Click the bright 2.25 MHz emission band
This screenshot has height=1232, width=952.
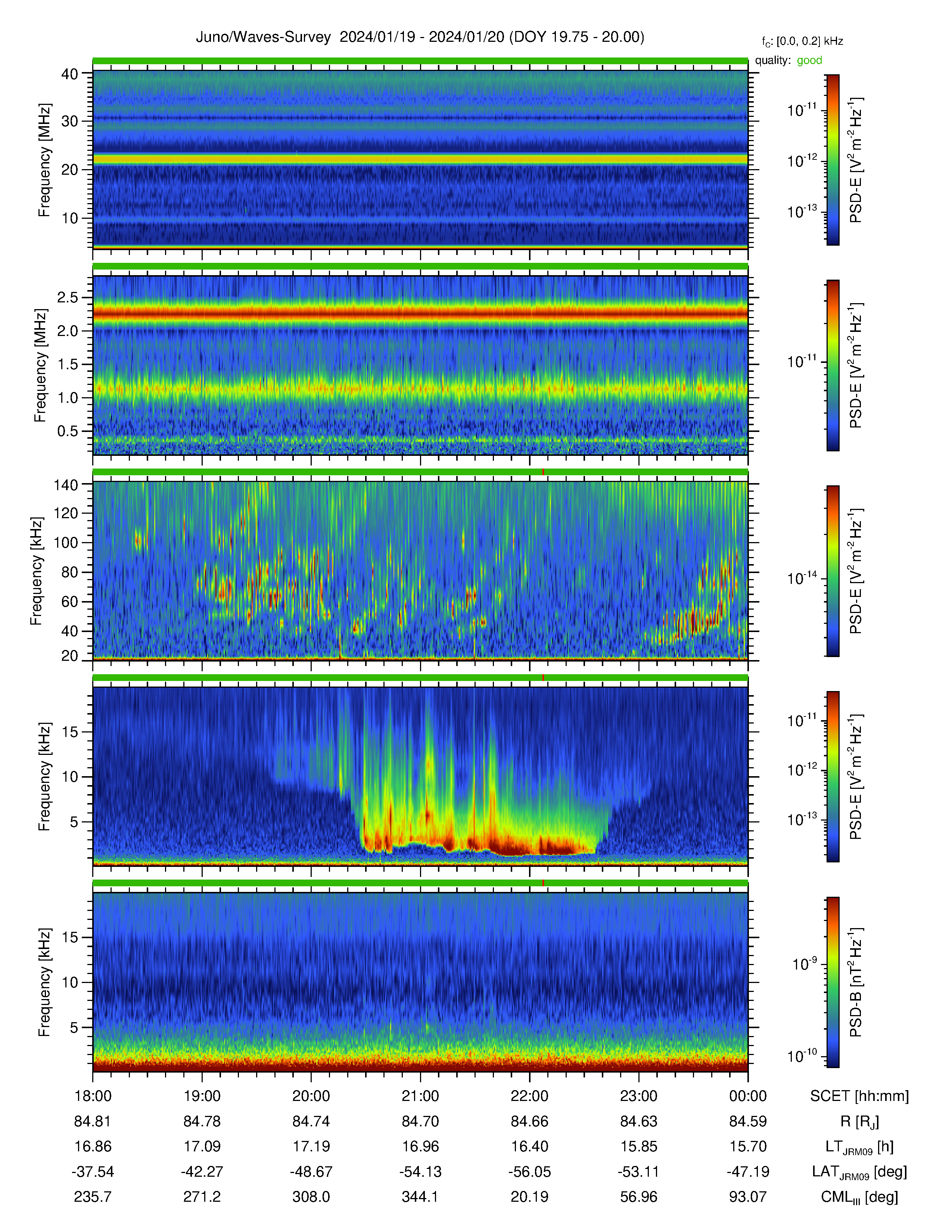click(x=420, y=312)
